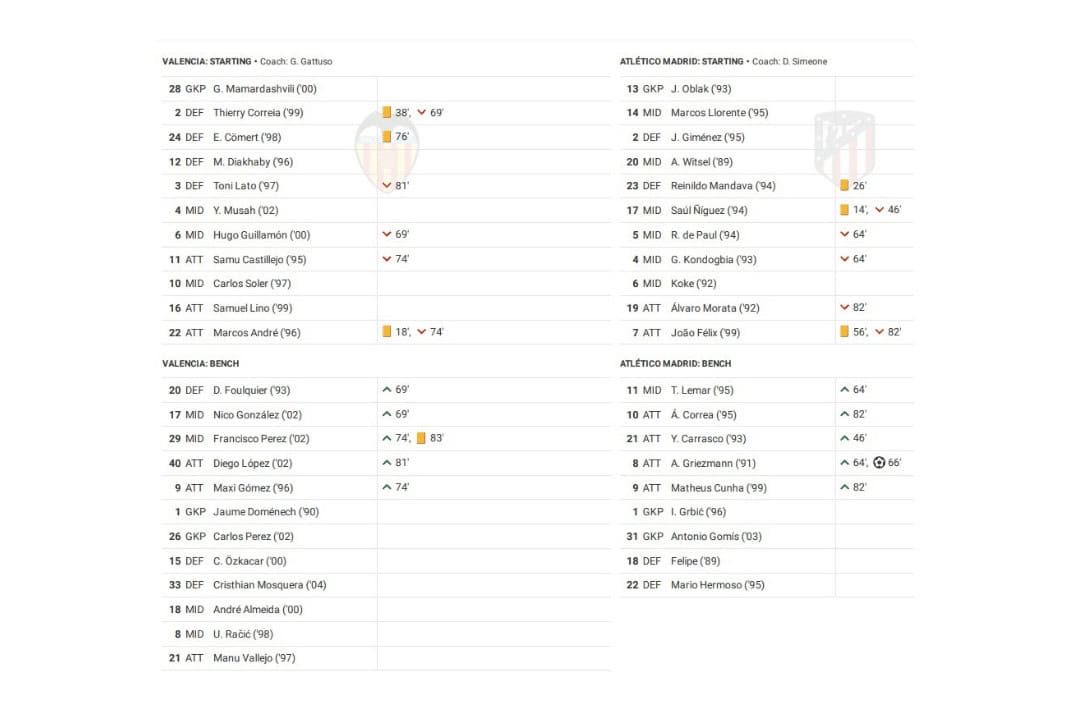Screen dimensions: 1068x712
Task: Click Y. Carrasco's green sub-on arrow
Action: coord(845,439)
